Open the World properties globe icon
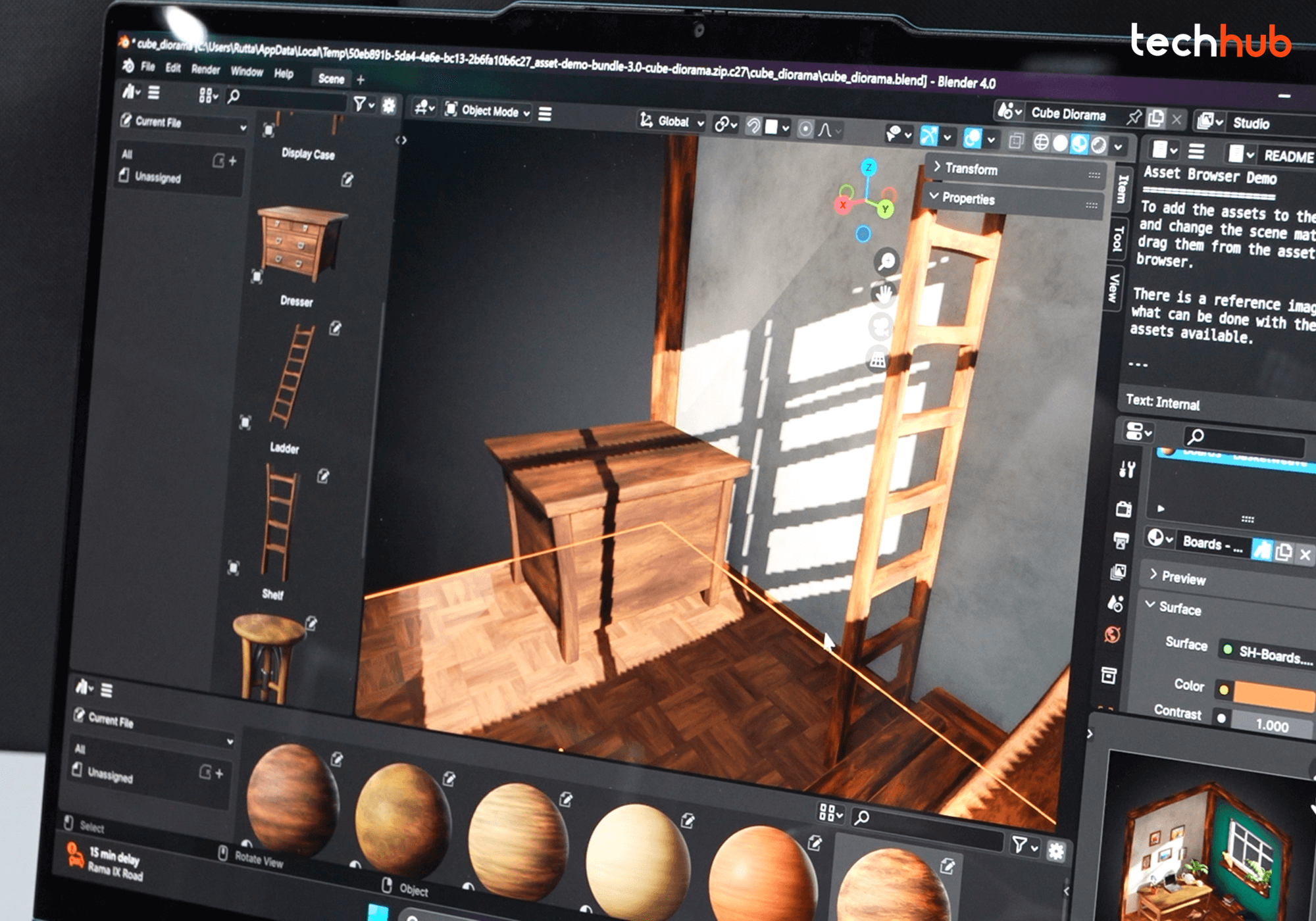 (x=1113, y=634)
